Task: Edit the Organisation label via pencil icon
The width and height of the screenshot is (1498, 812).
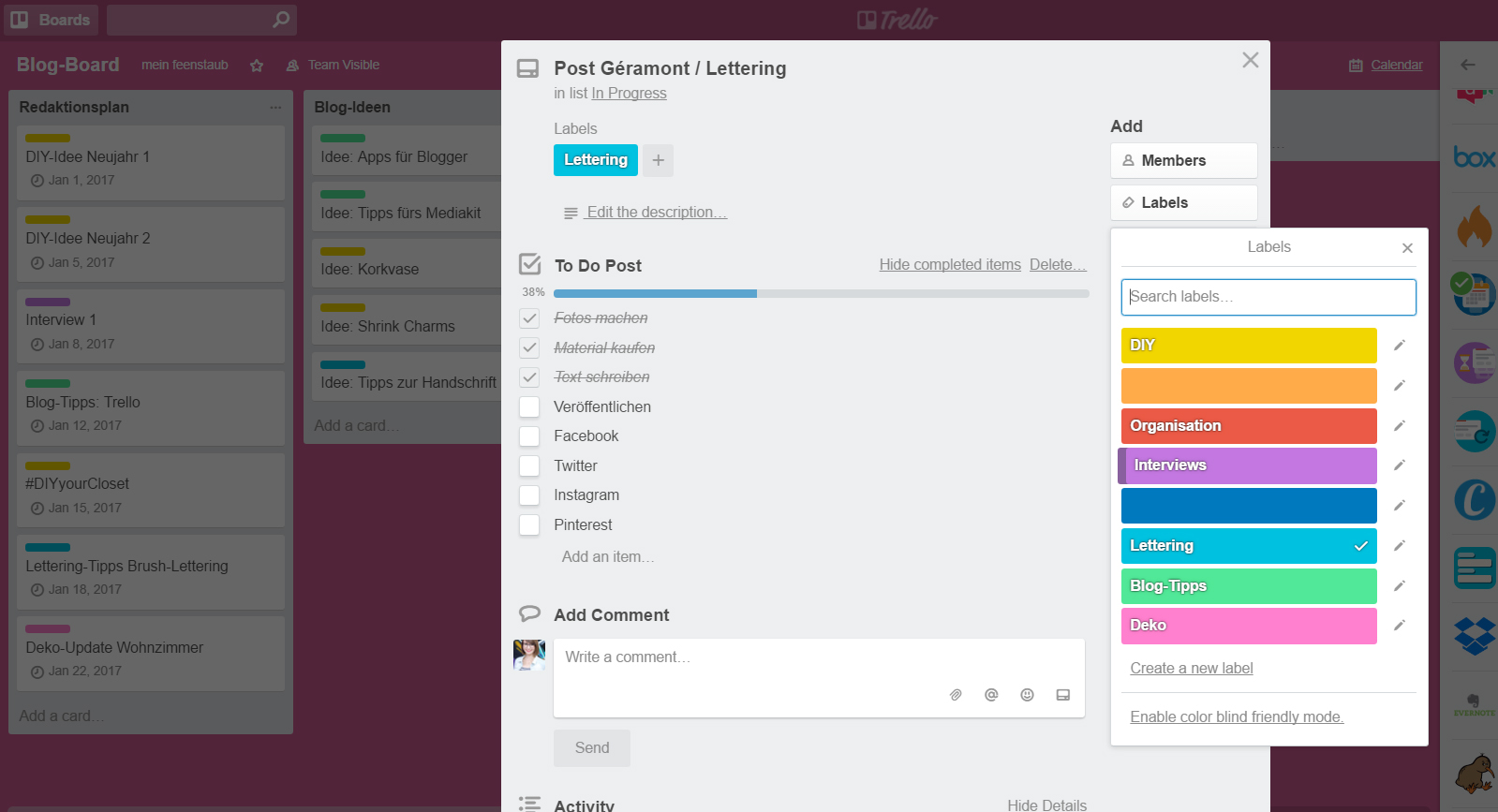Action: [1399, 426]
